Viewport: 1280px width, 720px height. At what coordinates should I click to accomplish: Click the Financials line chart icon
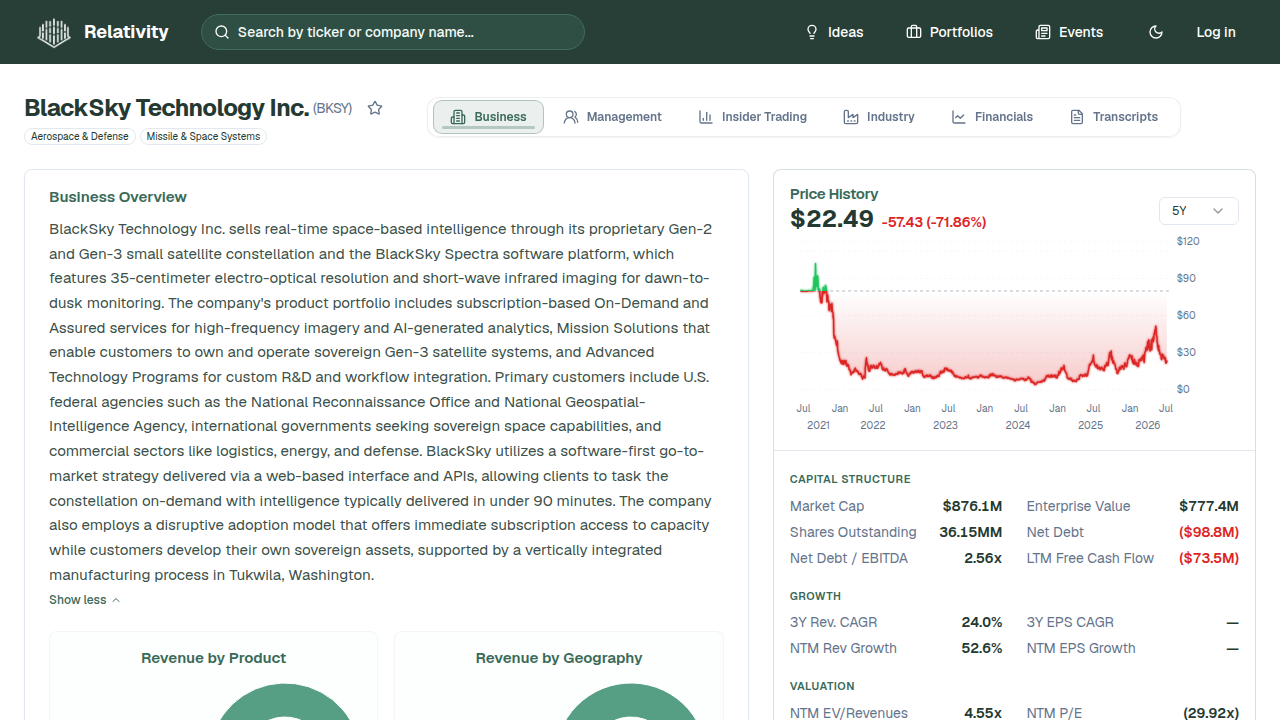tap(959, 117)
